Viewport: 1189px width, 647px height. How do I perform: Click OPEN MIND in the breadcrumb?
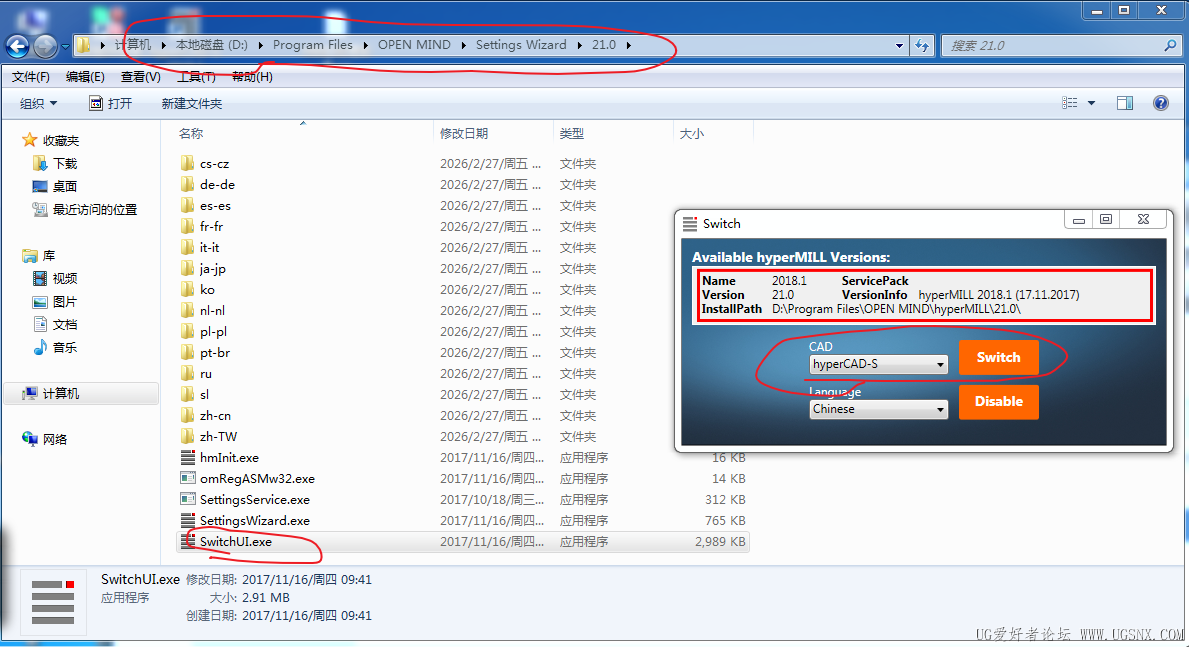coord(414,45)
